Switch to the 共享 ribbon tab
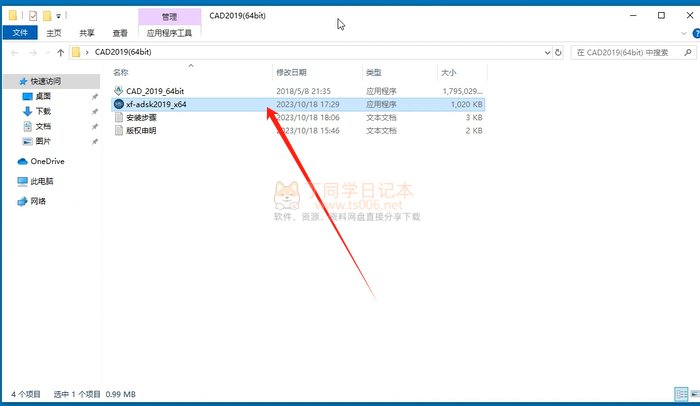Image resolution: width=700 pixels, height=406 pixels. coord(87,33)
